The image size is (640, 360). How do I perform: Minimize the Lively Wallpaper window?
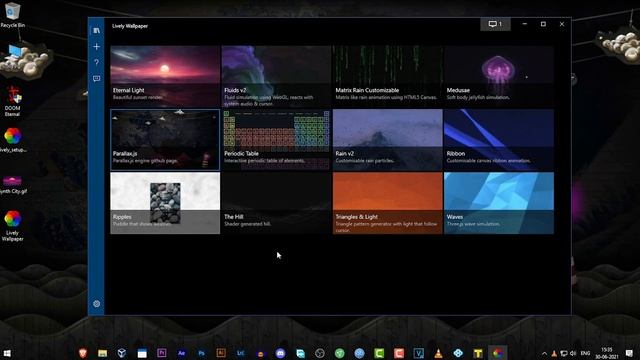(x=524, y=24)
